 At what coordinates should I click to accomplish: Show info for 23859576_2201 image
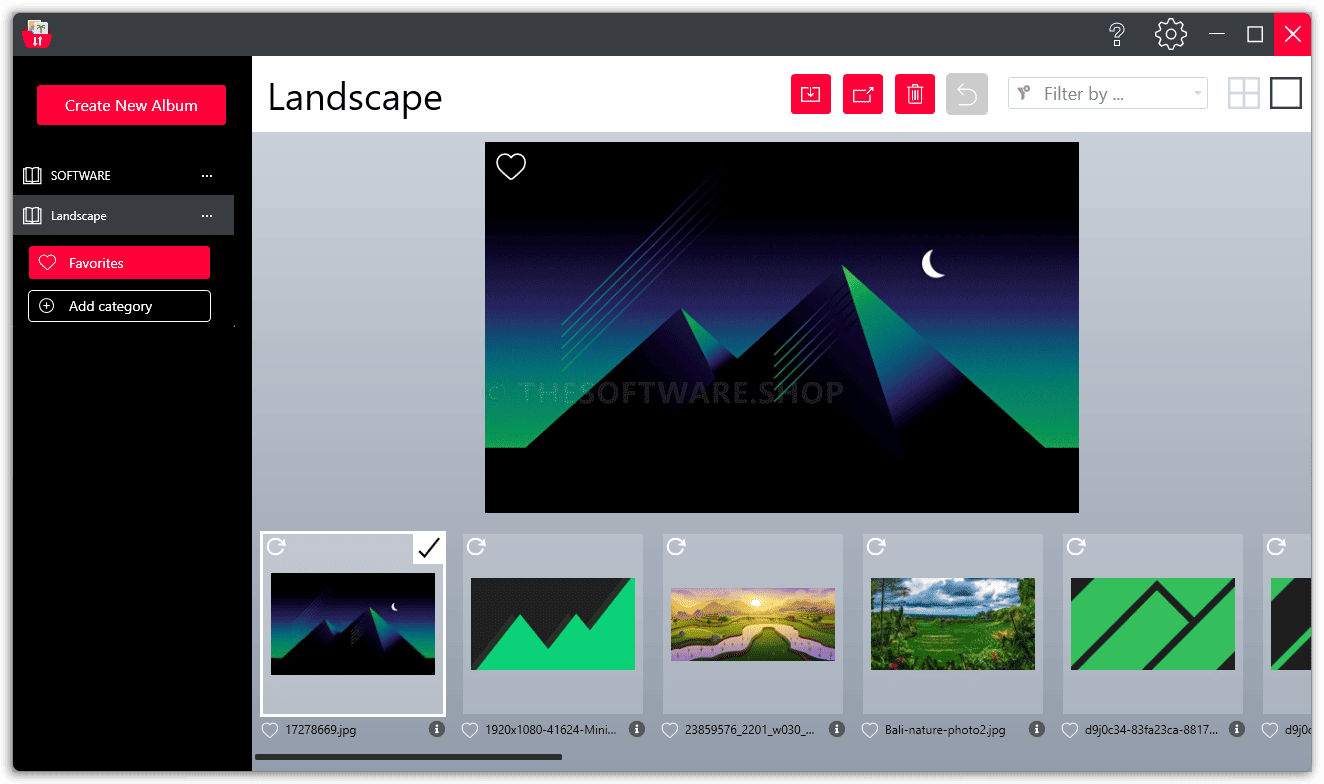point(837,729)
